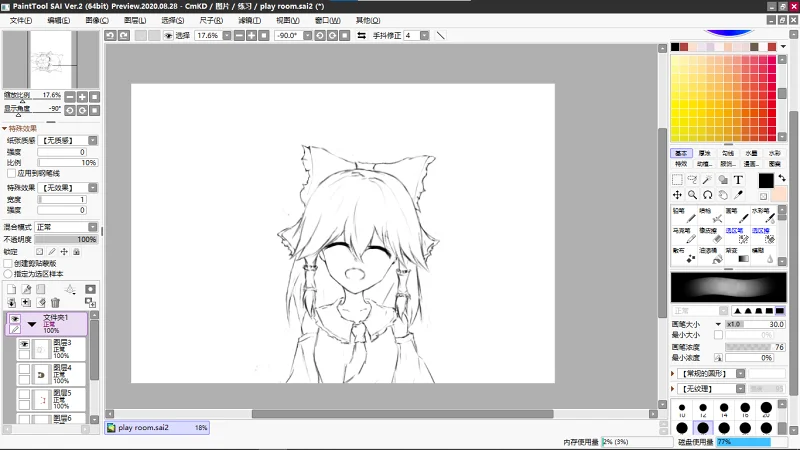The height and width of the screenshot is (450, 800).
Task: Open the rotation -90.0° dropdown
Action: 307,35
